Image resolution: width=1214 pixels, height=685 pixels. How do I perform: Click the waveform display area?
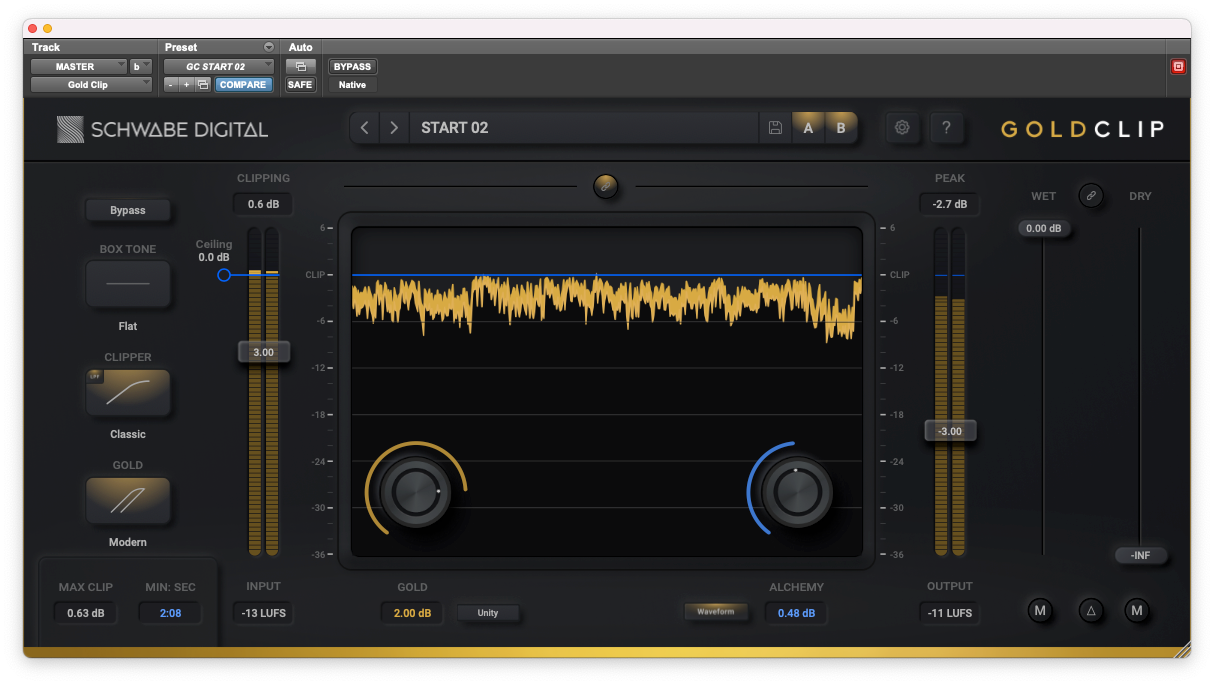606,391
